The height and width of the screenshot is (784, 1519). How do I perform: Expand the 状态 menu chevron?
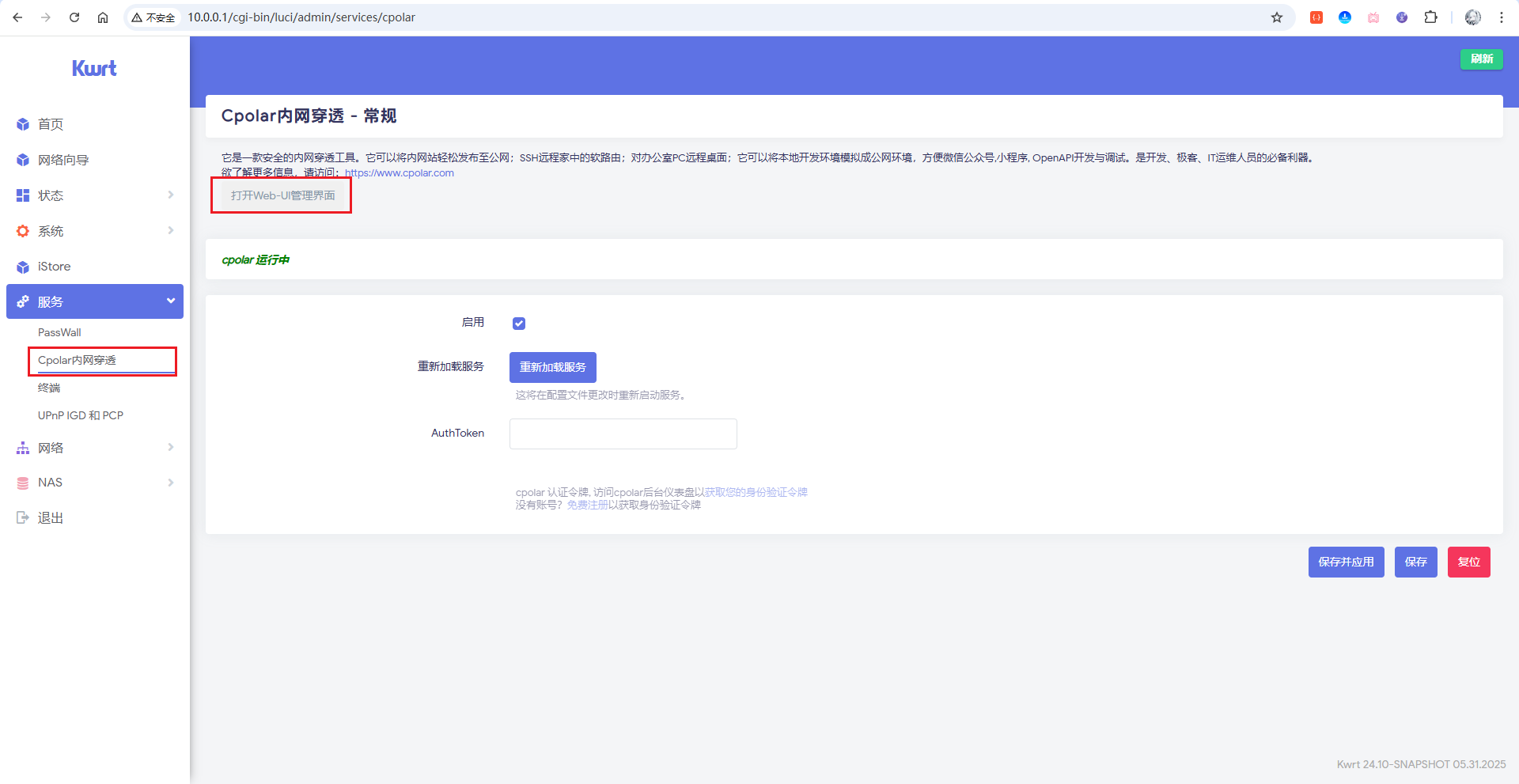(170, 195)
